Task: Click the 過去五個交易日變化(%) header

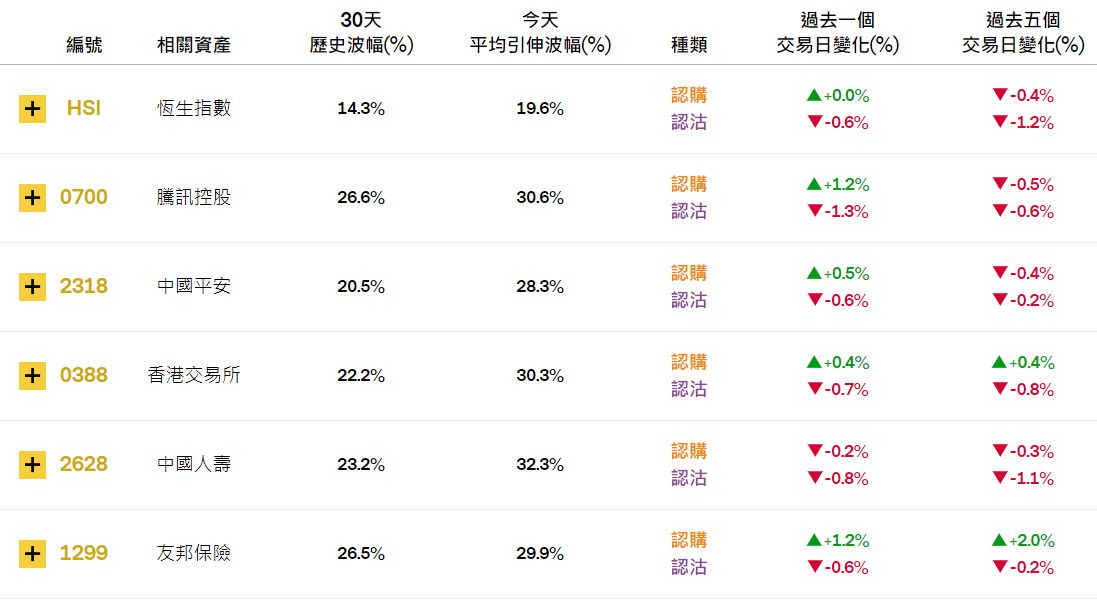Action: click(1023, 32)
